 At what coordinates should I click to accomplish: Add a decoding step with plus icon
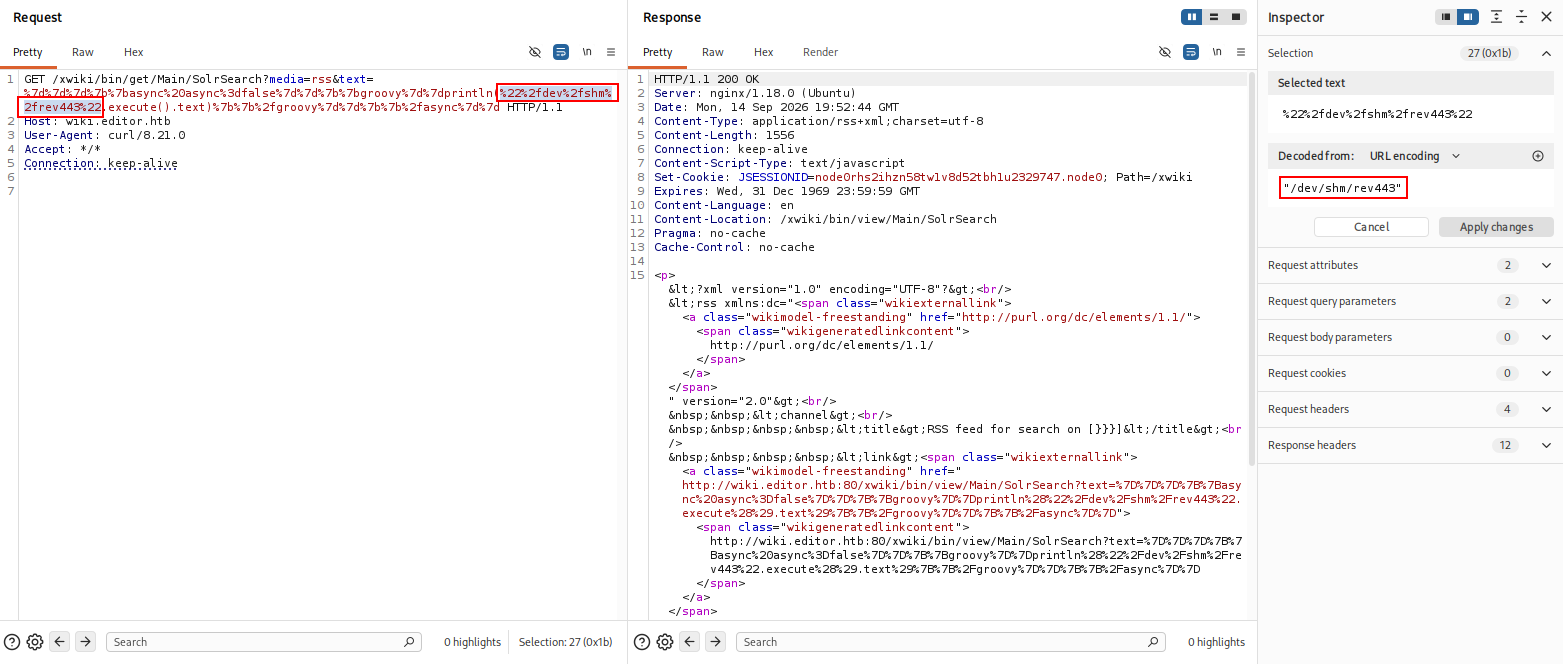1538,156
